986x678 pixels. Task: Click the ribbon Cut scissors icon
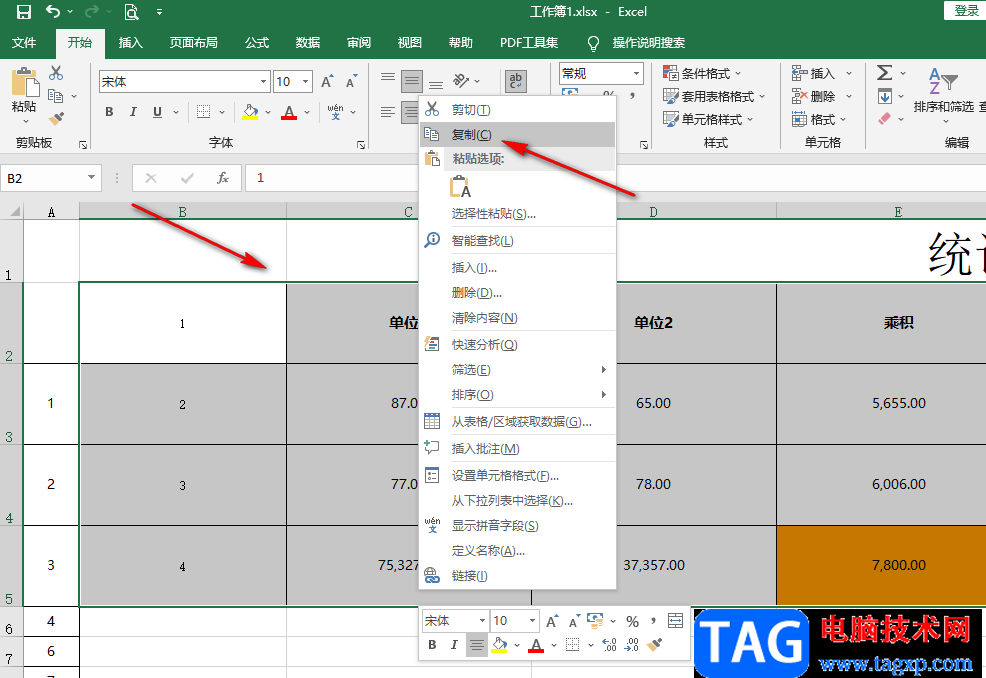click(x=56, y=73)
